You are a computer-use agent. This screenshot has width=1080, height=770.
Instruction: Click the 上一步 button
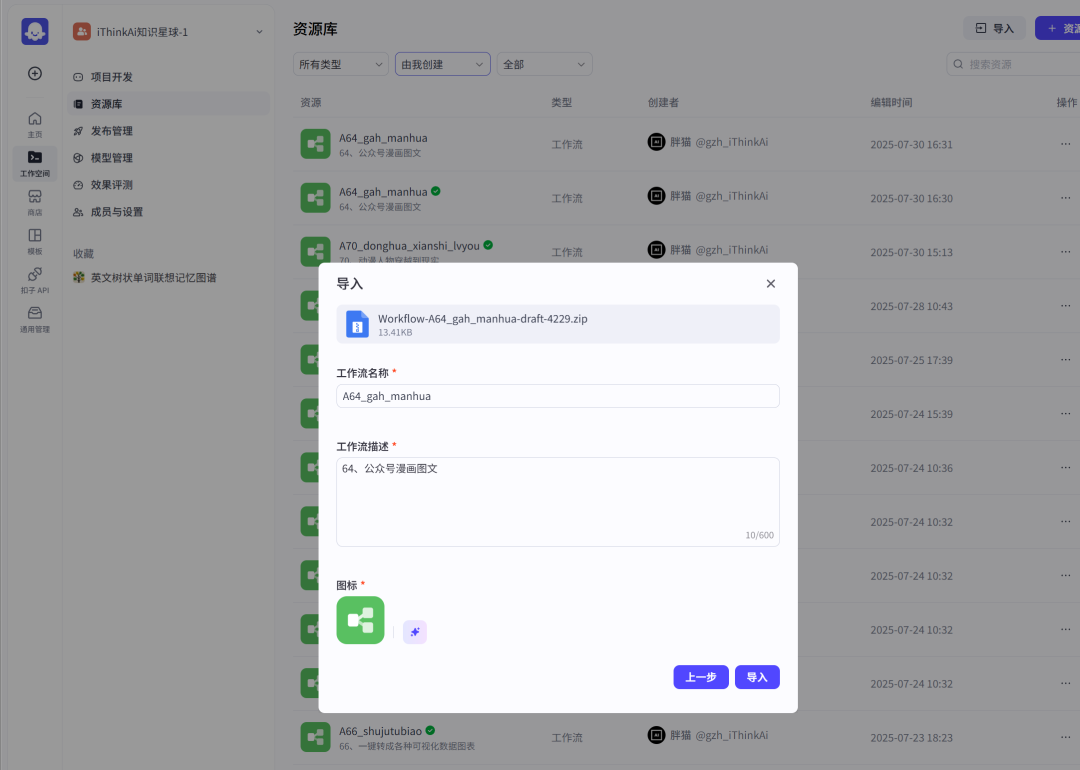point(701,677)
